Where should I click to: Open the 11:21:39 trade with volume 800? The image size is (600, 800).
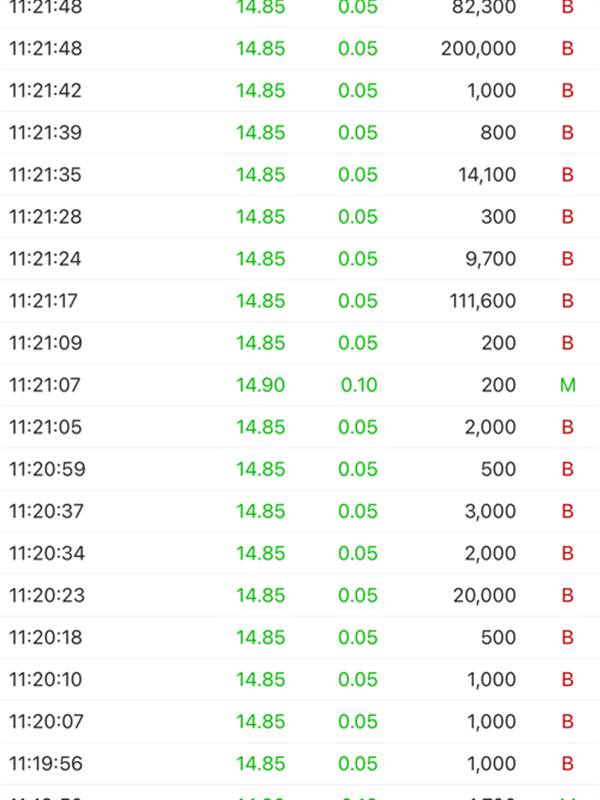[300, 132]
